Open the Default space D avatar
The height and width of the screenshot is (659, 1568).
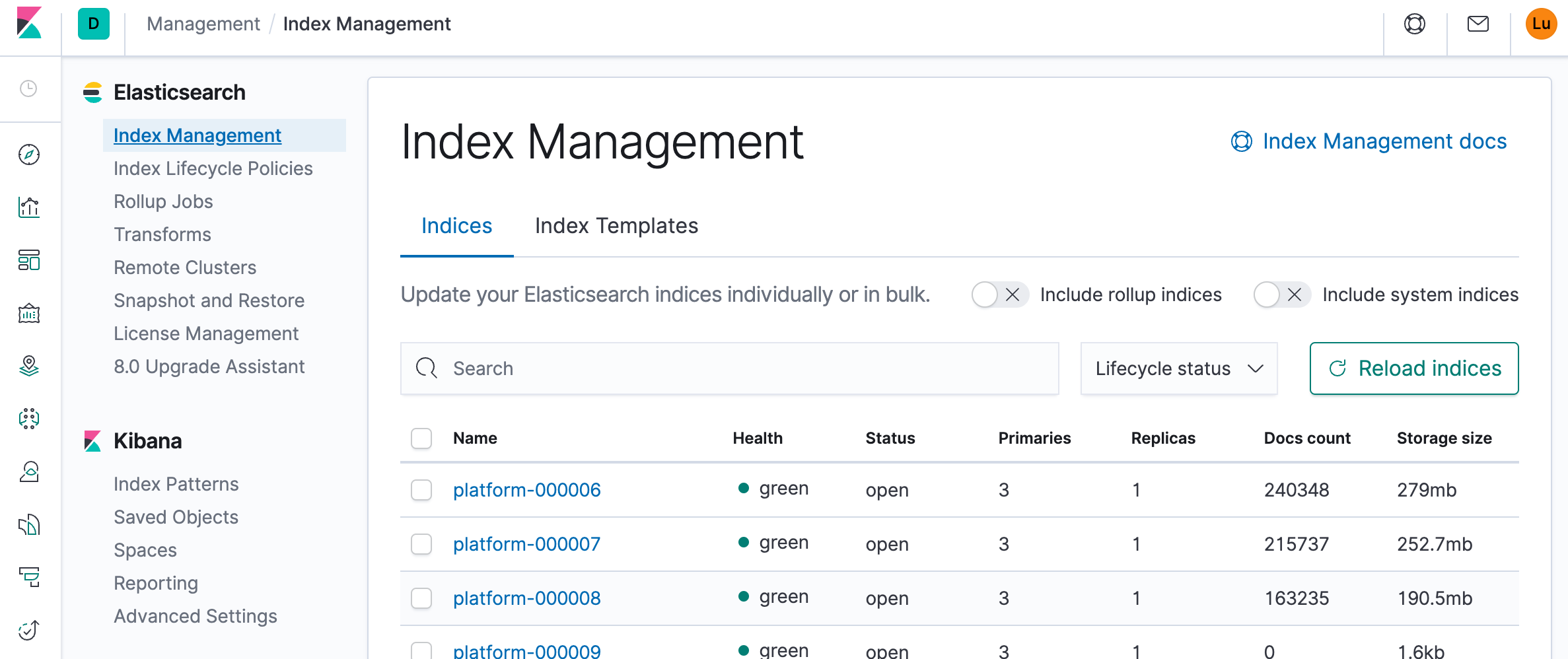point(94,24)
